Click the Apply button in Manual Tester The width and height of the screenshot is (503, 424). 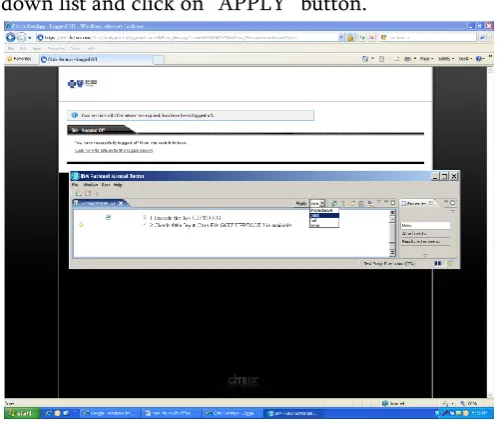pyautogui.click(x=301, y=203)
